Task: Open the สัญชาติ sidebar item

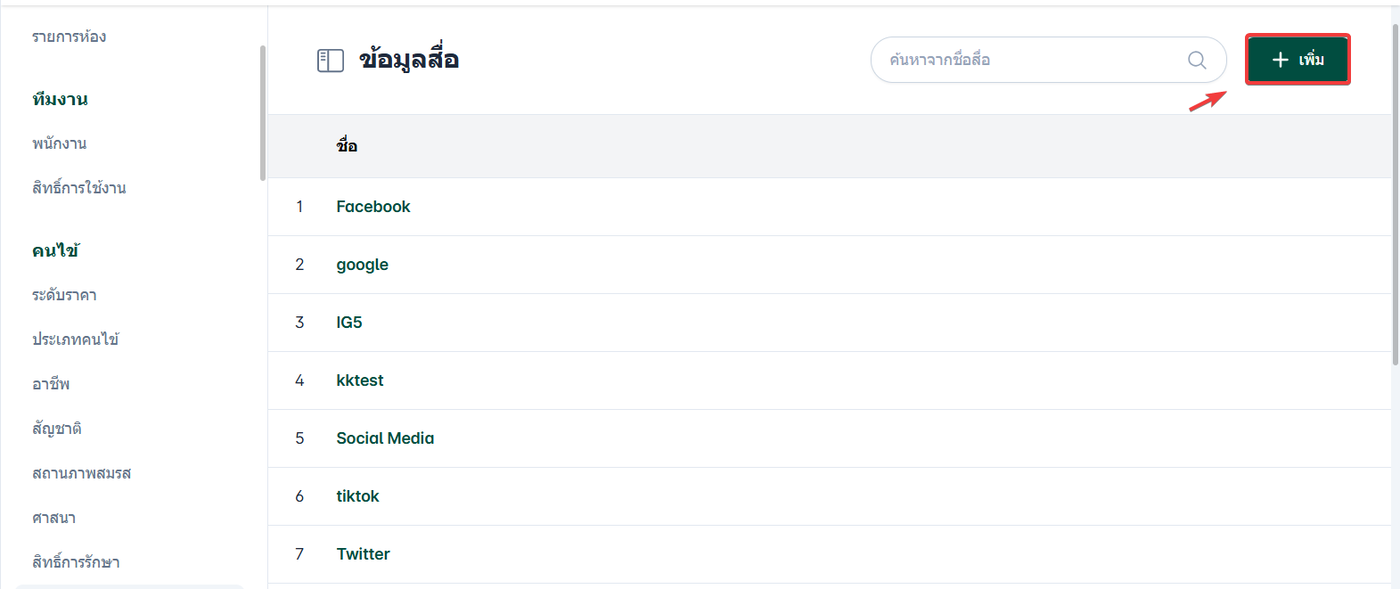Action: 57,428
